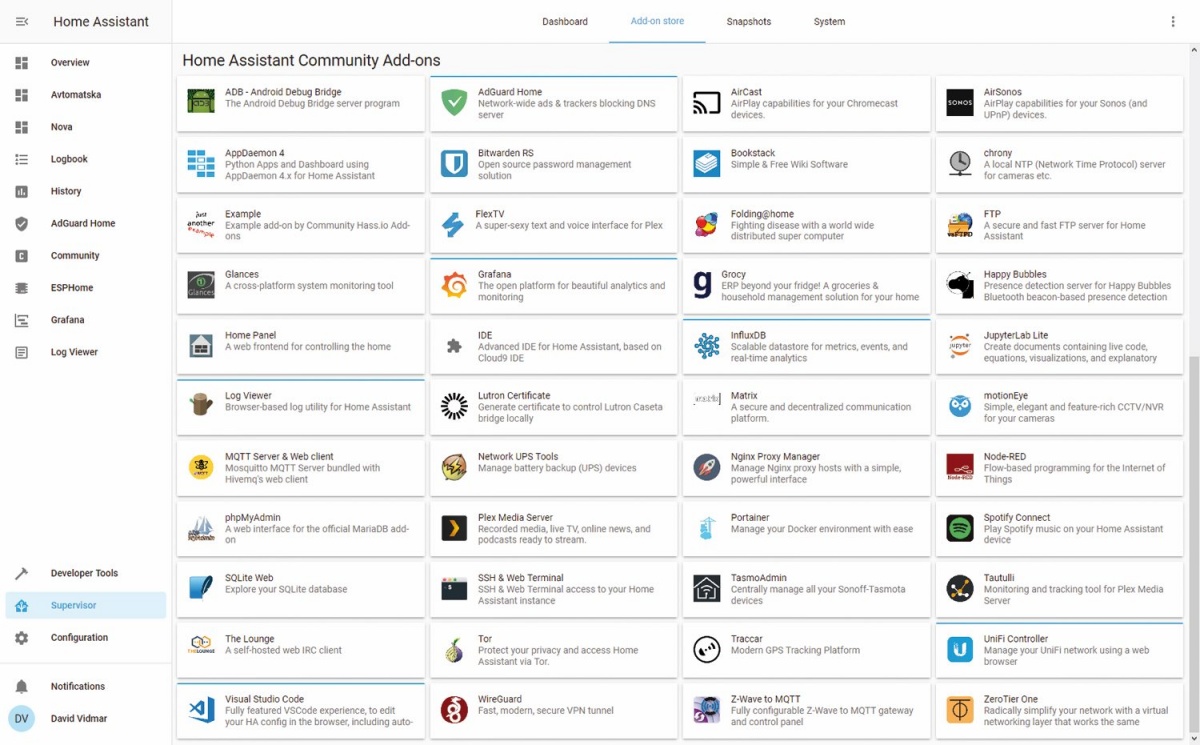This screenshot has height=745, width=1200.
Task: Click the chrony add-on title
Action: tap(998, 153)
